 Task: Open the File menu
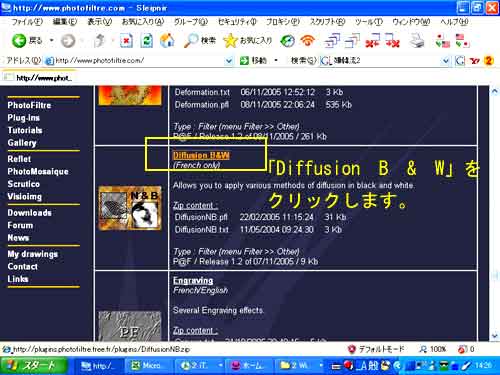tap(27, 22)
